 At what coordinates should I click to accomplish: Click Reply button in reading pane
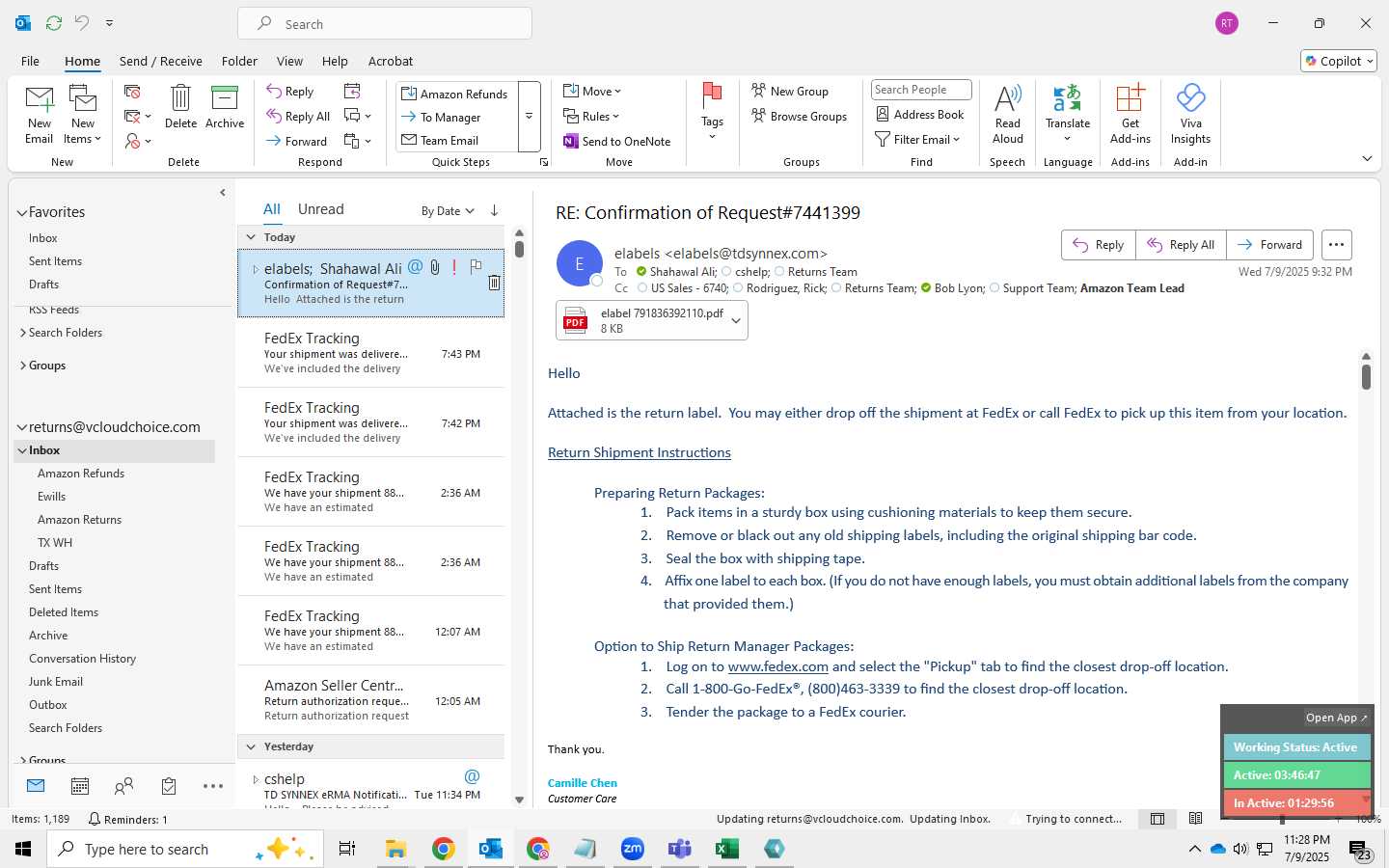coord(1098,245)
